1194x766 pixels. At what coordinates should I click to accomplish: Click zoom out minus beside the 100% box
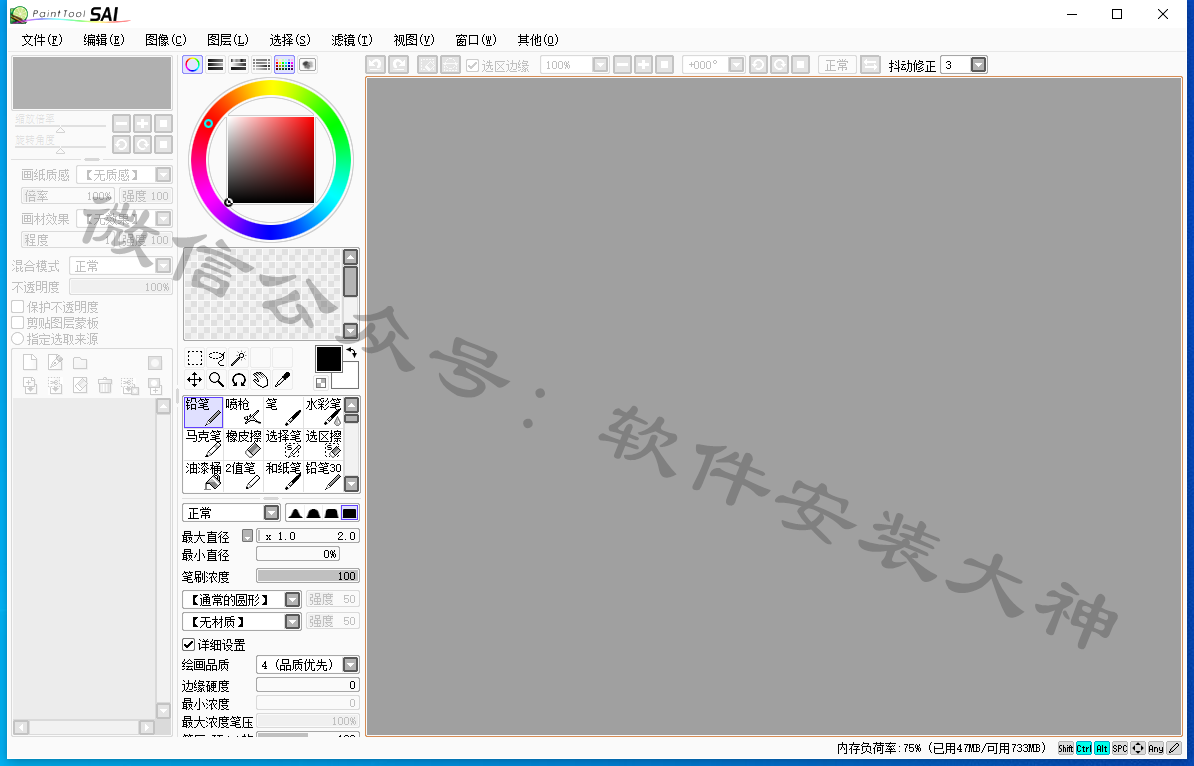[622, 65]
